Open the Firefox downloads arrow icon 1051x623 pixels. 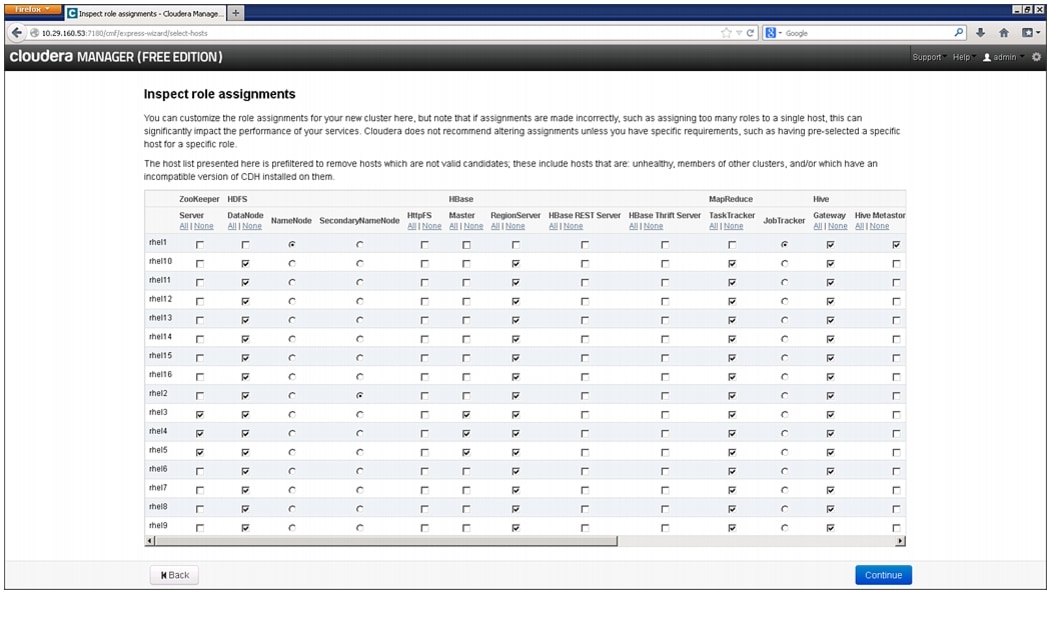pos(981,33)
